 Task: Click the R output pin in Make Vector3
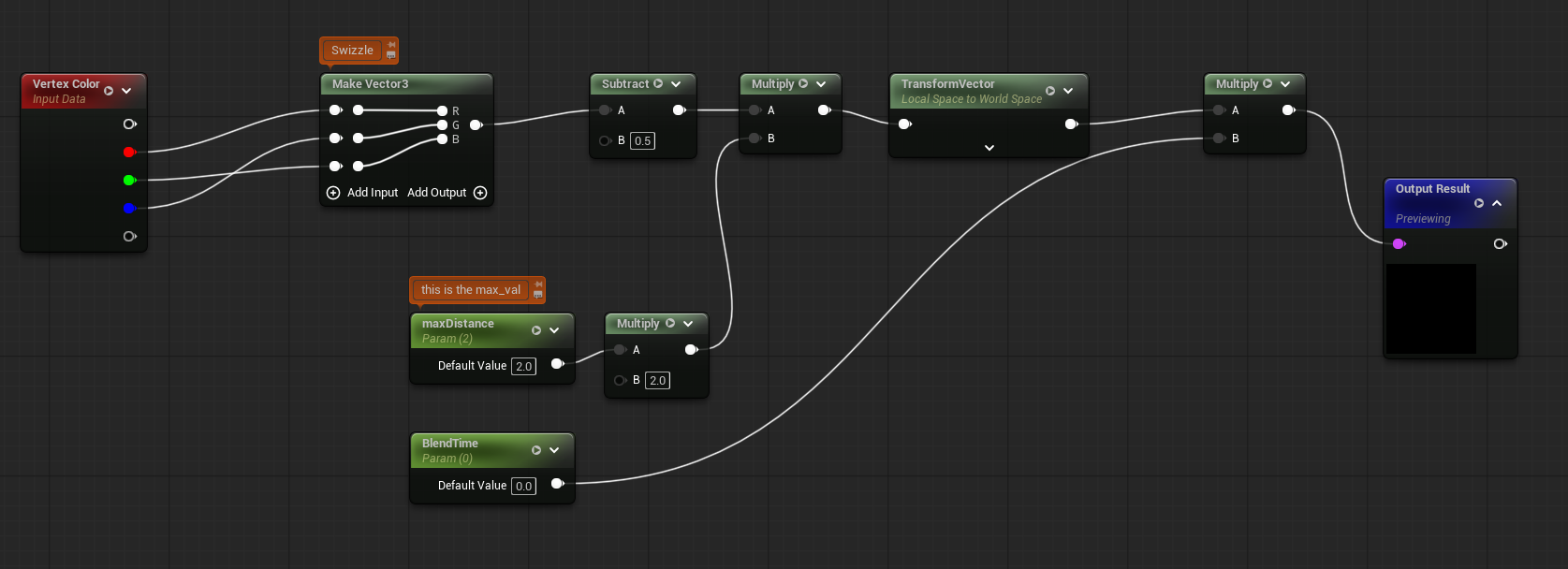(442, 110)
